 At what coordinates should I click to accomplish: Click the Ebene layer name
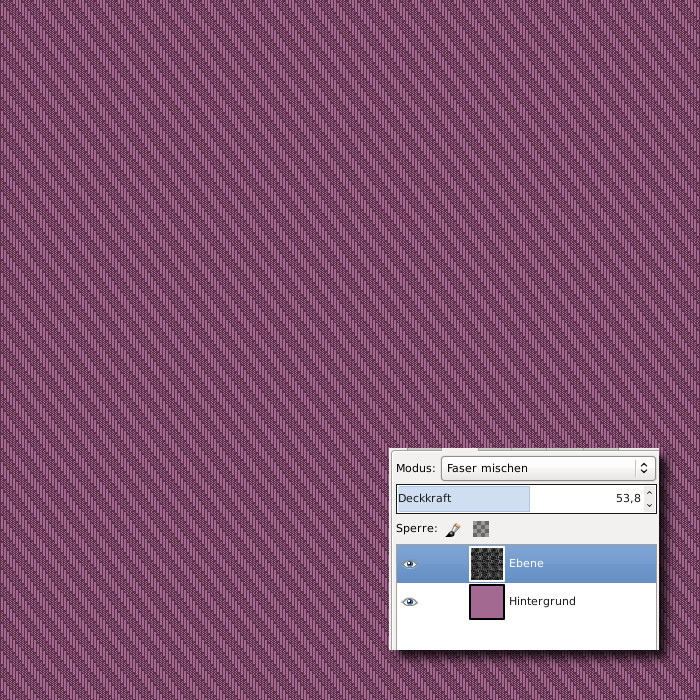[526, 564]
